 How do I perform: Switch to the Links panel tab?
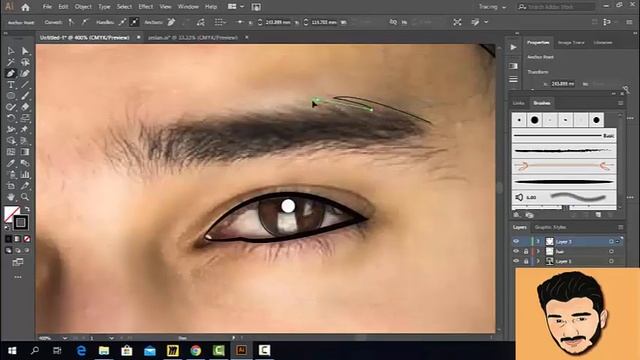coord(519,103)
